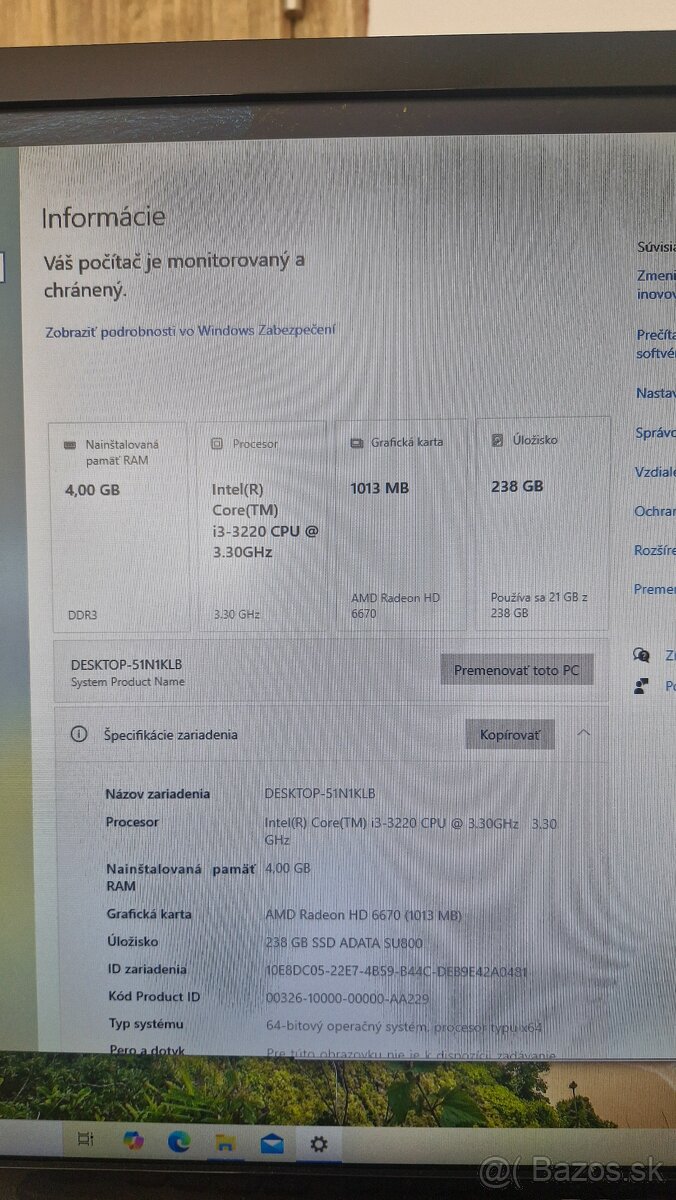Click Premenovať toto PC button
676x1200 pixels.
click(517, 670)
